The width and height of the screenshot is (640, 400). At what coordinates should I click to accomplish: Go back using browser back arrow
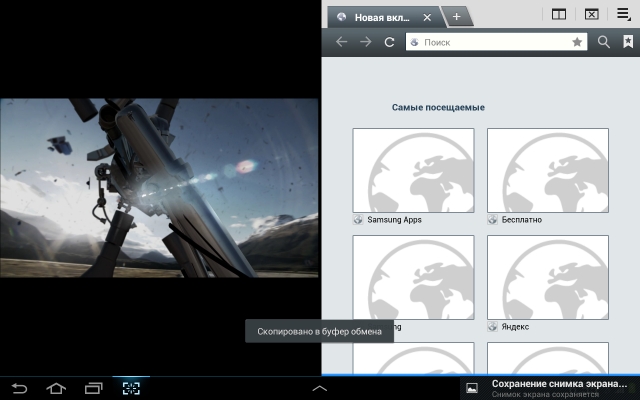pyautogui.click(x=341, y=42)
